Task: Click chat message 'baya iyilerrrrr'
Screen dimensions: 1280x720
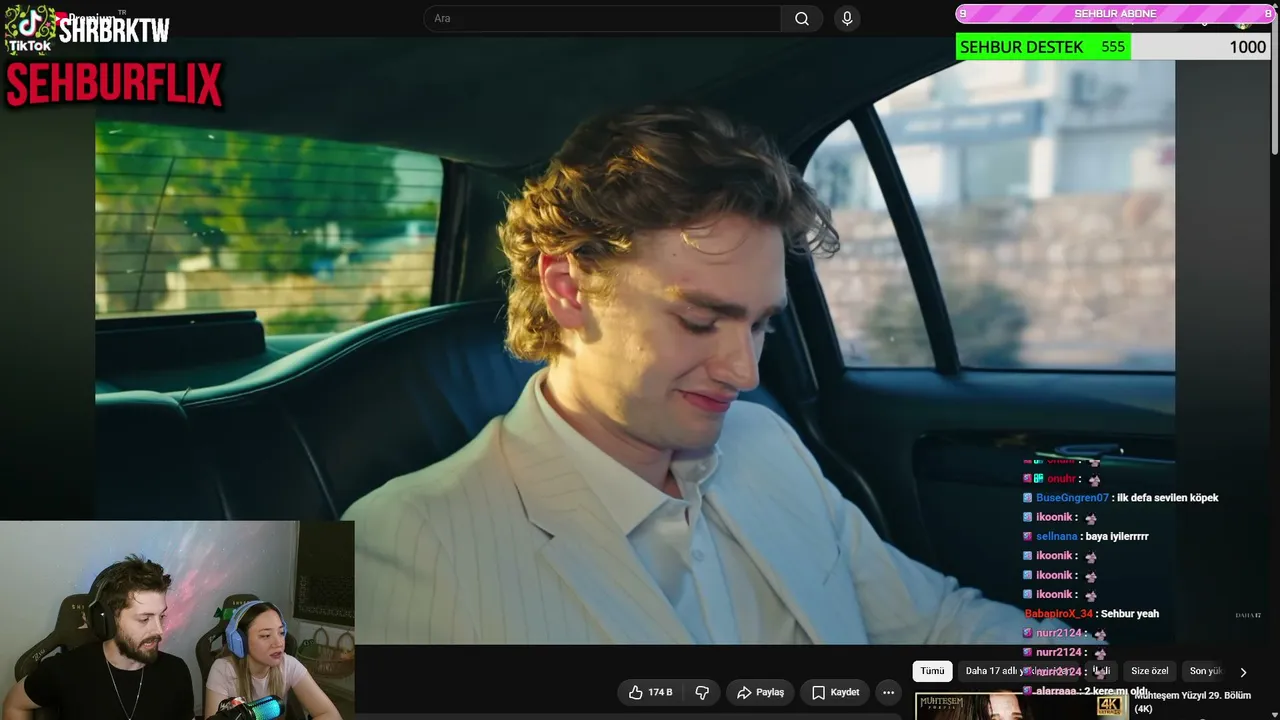Action: coord(1116,537)
